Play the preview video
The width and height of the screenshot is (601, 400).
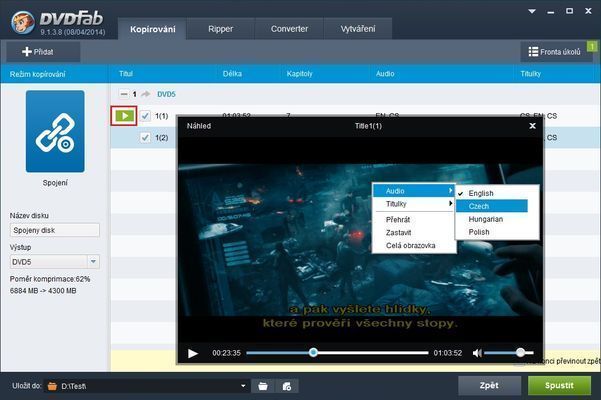[193, 353]
